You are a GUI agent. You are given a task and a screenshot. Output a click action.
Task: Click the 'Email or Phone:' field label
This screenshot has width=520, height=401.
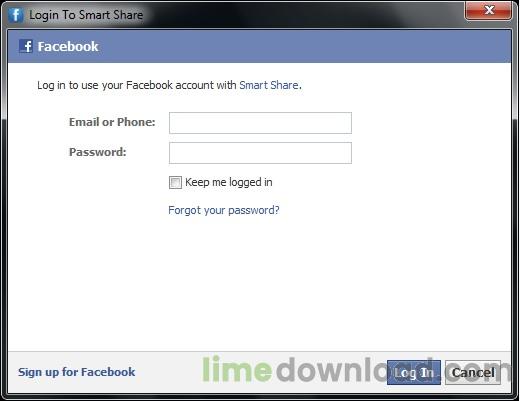112,122
